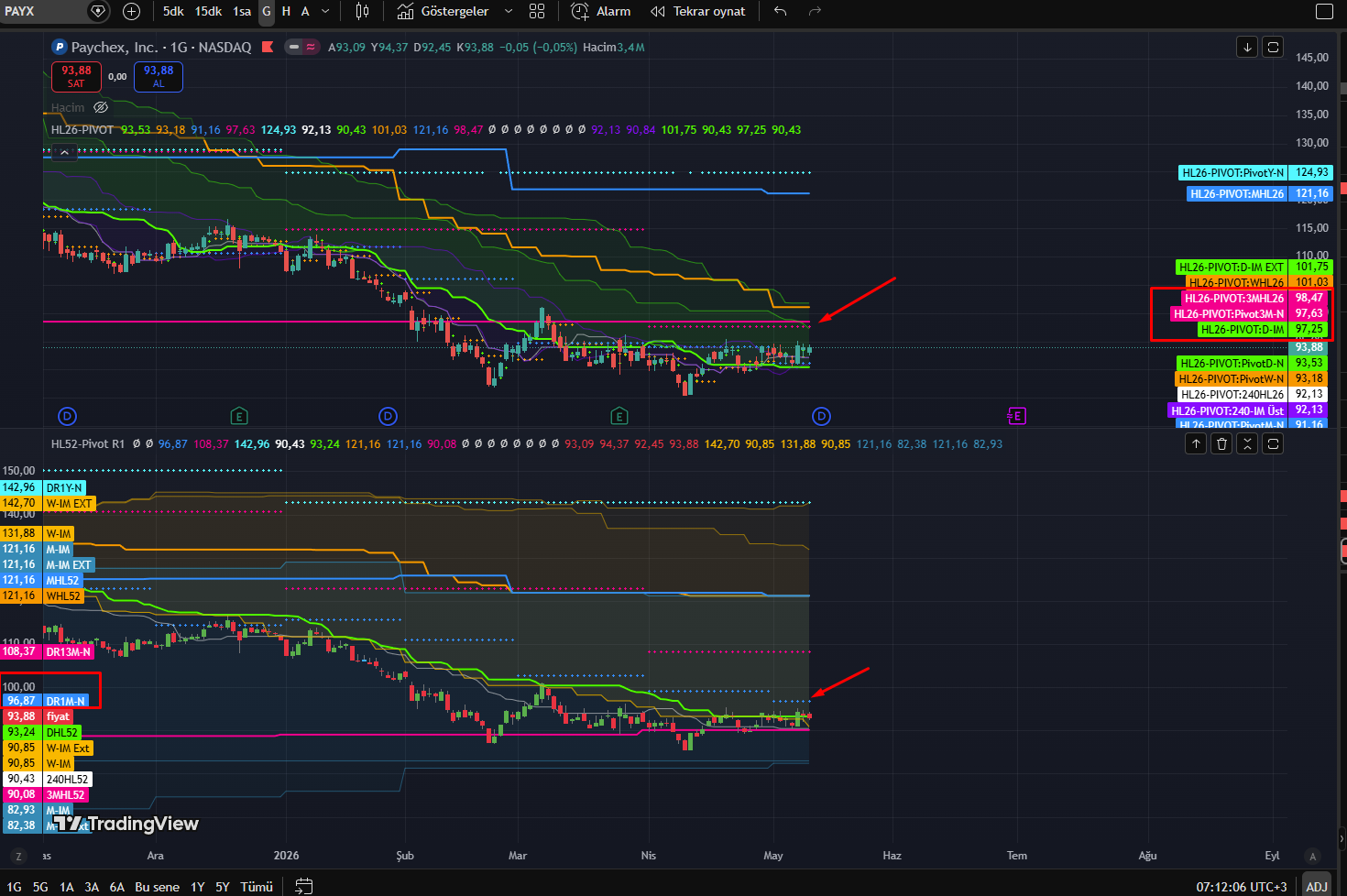Select the HL26-PIVOT:MHL26 121,16 label
Viewport: 1347px width, 896px height.
tap(1259, 193)
